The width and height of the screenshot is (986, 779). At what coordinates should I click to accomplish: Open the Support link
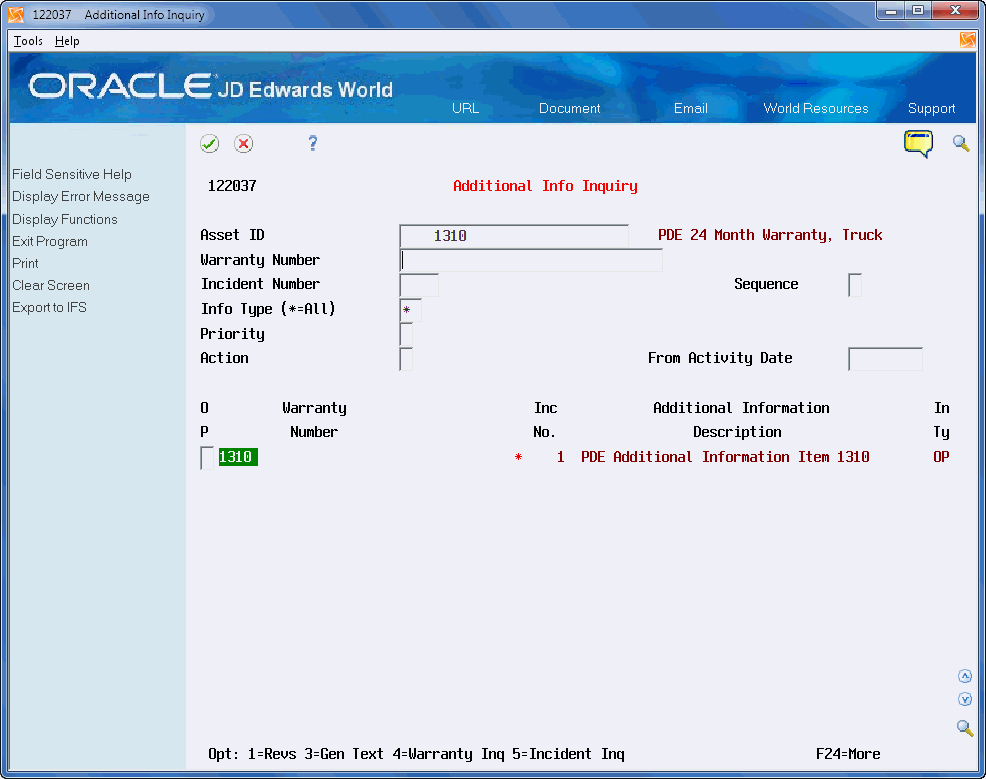[931, 108]
